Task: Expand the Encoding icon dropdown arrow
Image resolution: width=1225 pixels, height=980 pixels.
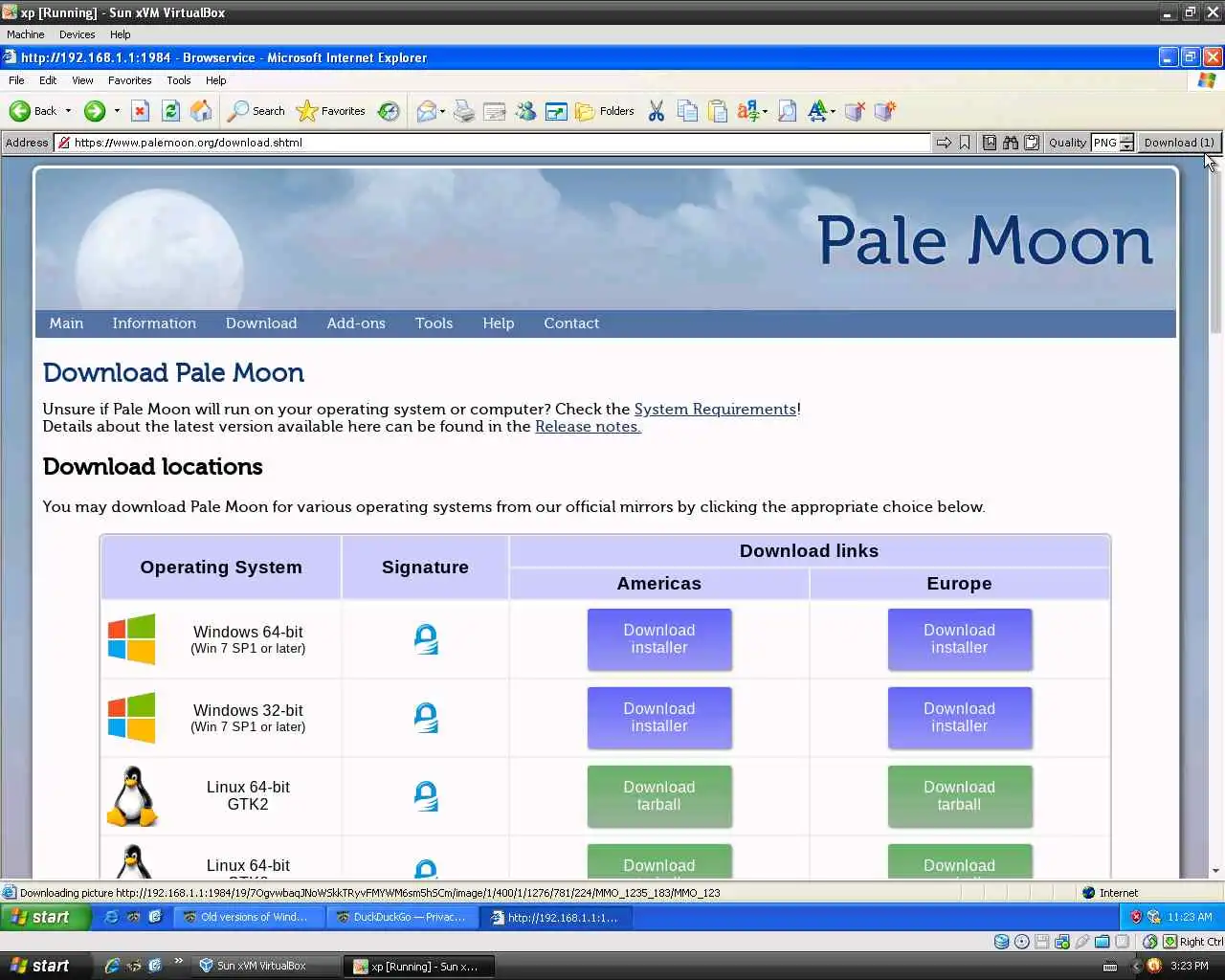Action: point(765,112)
